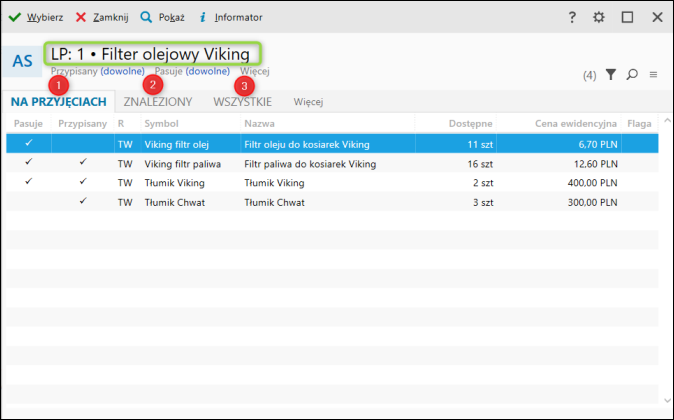Sort by Nazwa column header

pyautogui.click(x=259, y=123)
